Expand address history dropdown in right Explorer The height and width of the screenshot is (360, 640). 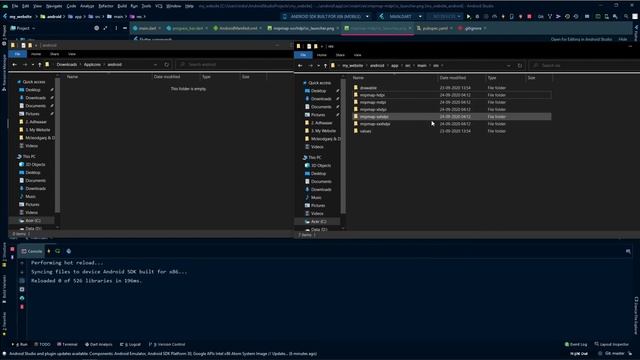point(508,65)
